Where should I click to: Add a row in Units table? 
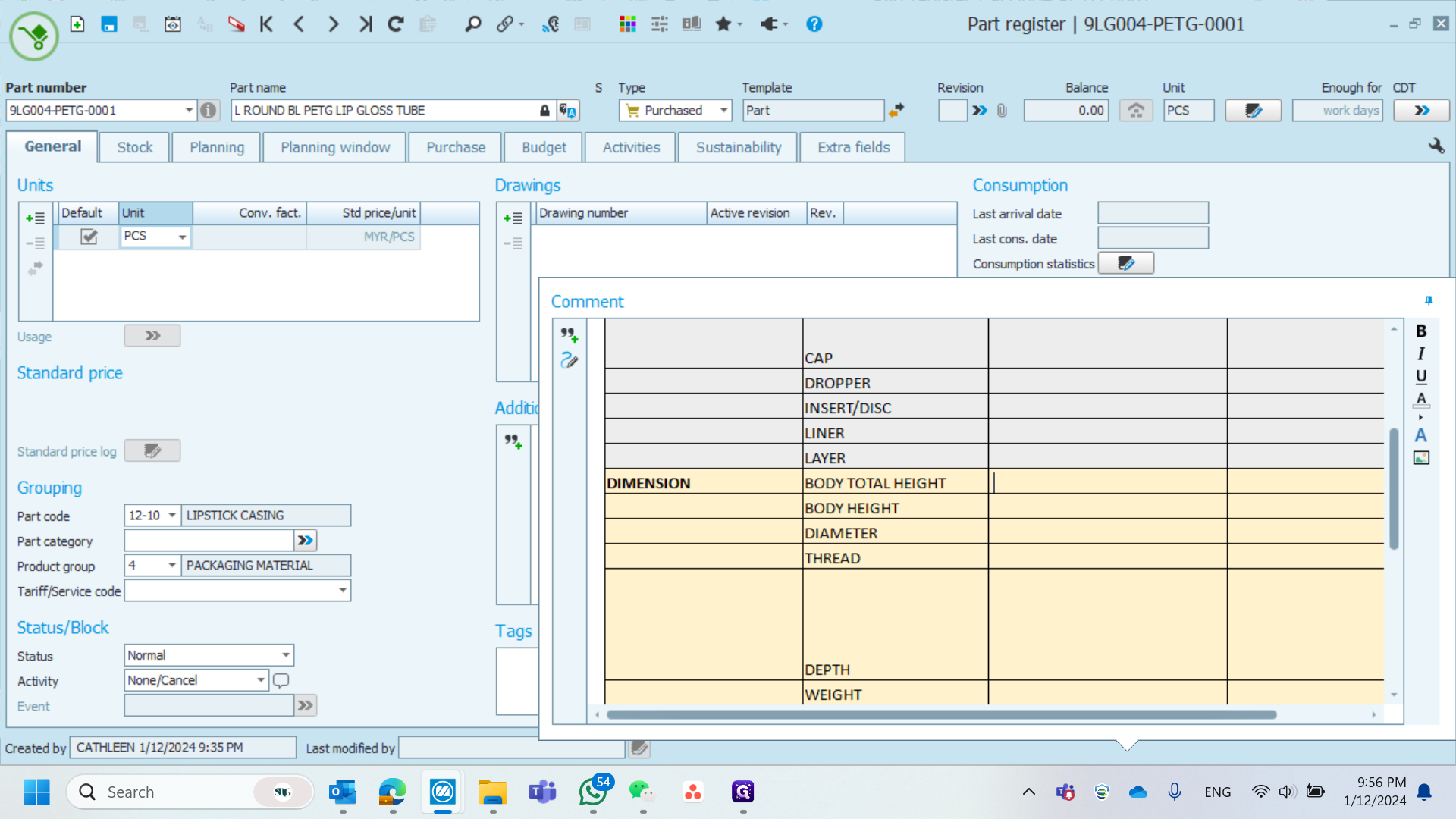(x=35, y=218)
